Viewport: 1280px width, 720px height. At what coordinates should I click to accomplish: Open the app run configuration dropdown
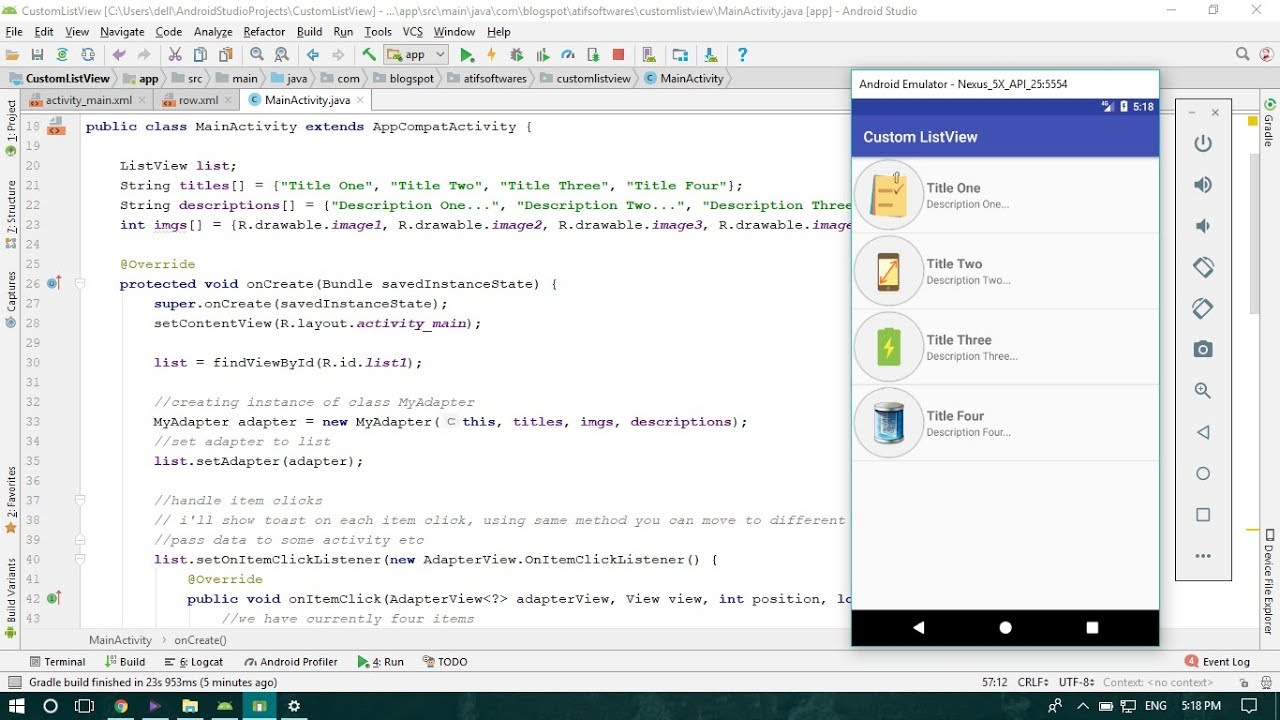point(415,55)
